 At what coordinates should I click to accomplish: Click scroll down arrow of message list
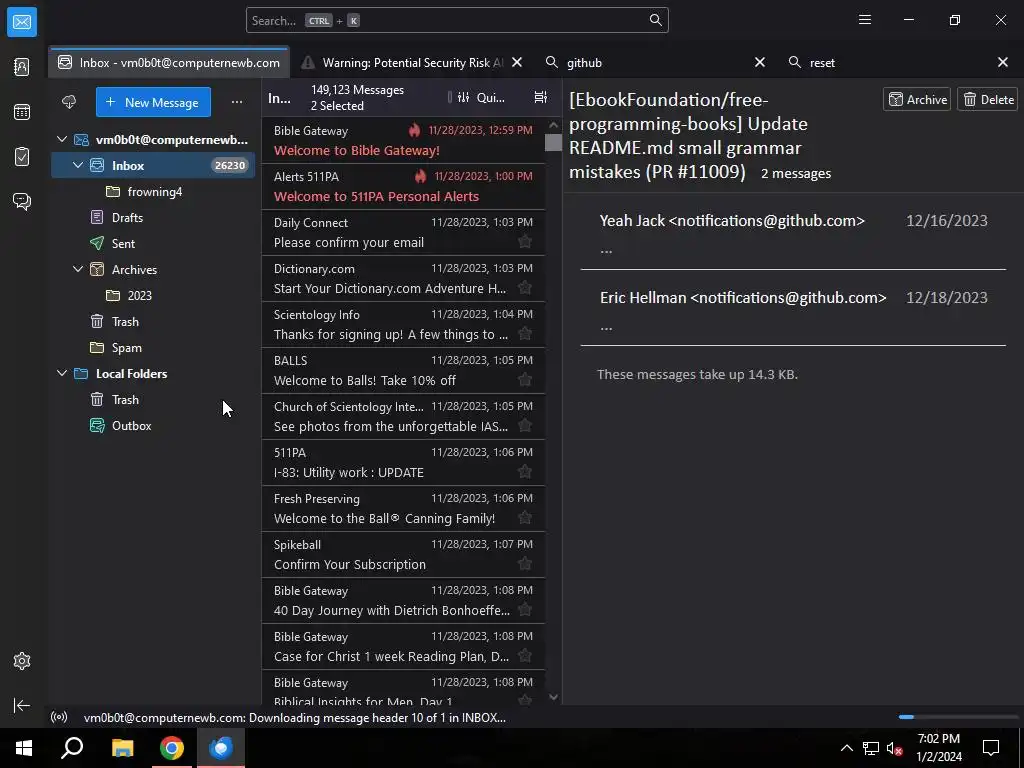[x=553, y=697]
